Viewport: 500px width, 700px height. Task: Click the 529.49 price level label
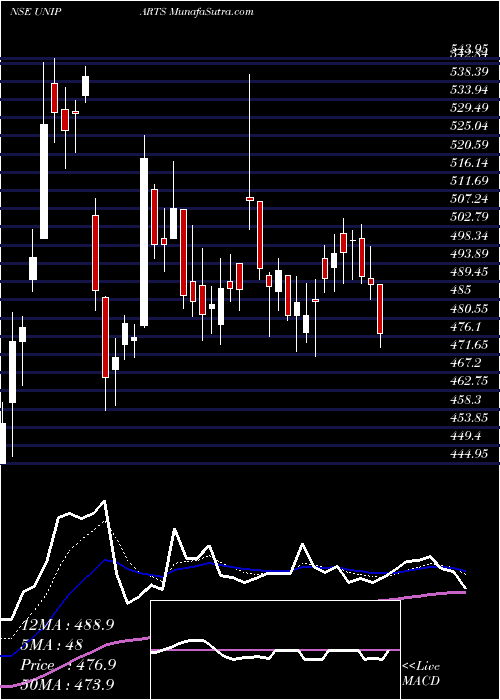[x=468, y=108]
